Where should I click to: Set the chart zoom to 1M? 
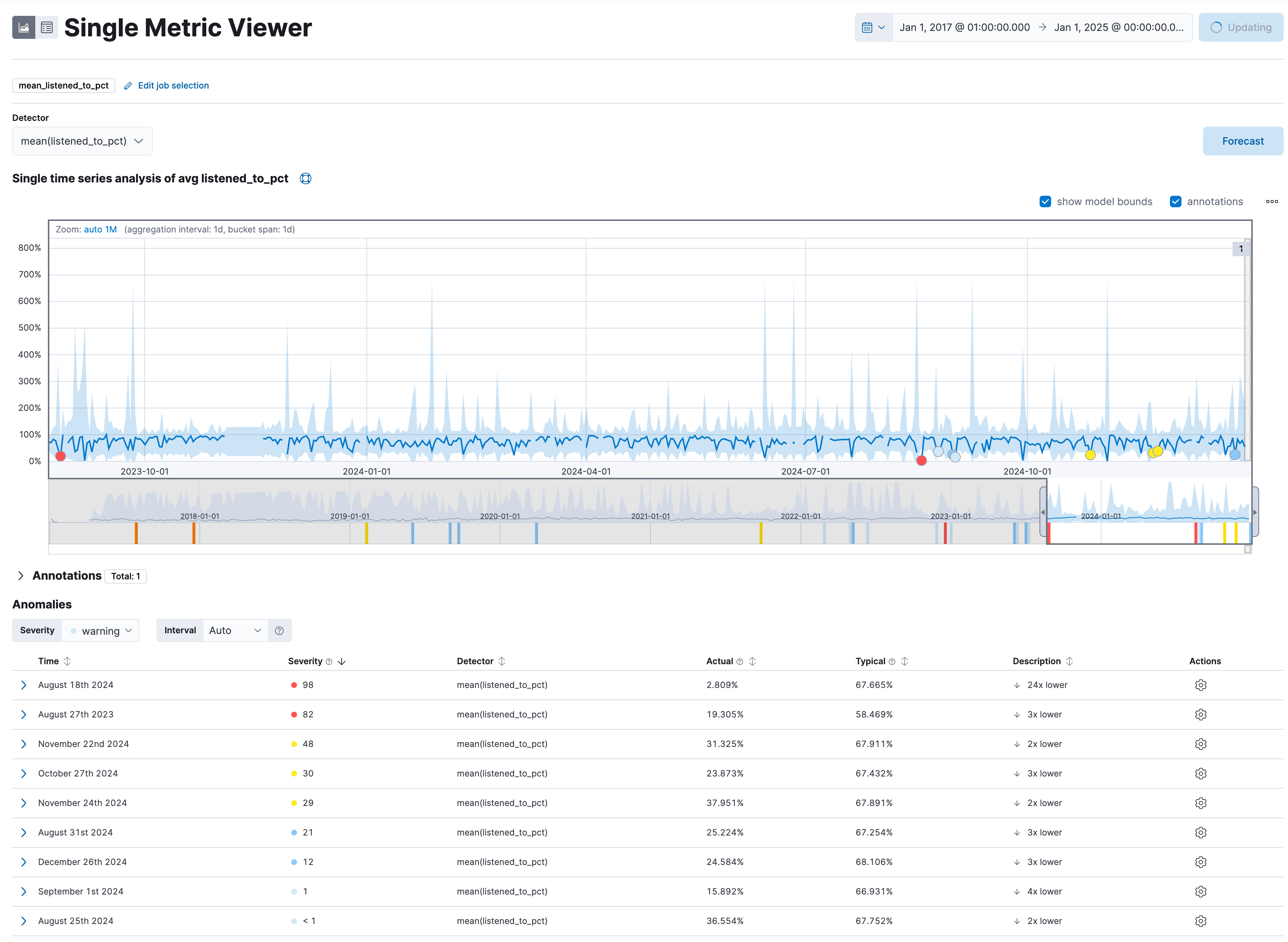coord(111,229)
